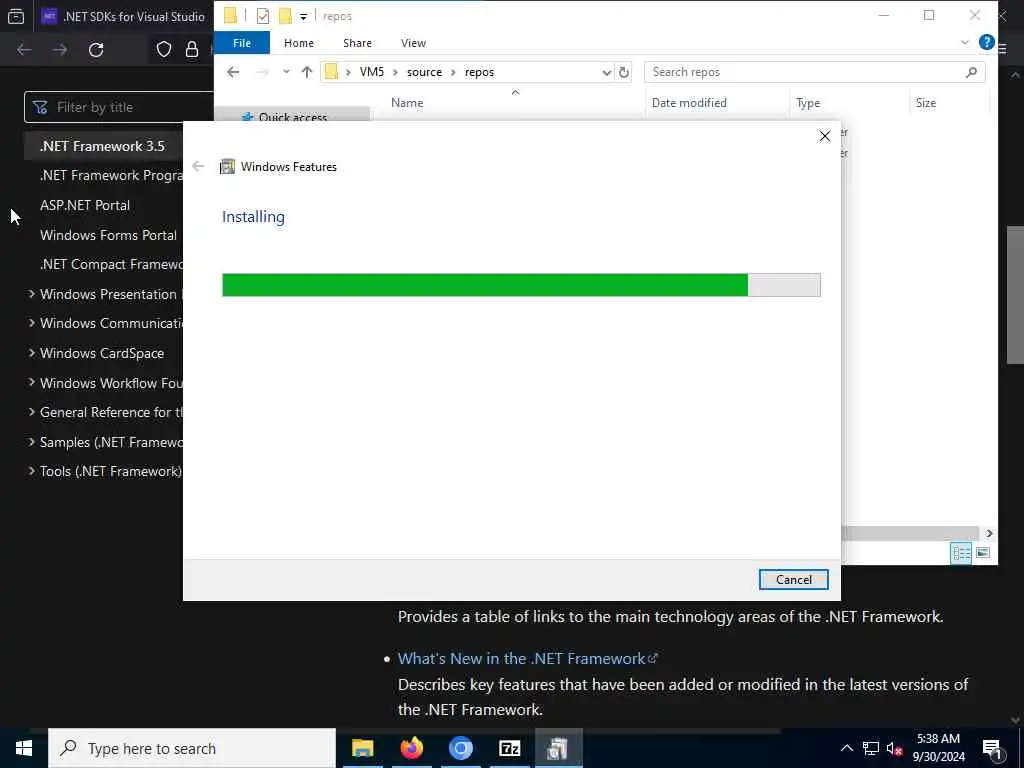
Task: Cancel the Windows Features installation
Action: (x=793, y=579)
